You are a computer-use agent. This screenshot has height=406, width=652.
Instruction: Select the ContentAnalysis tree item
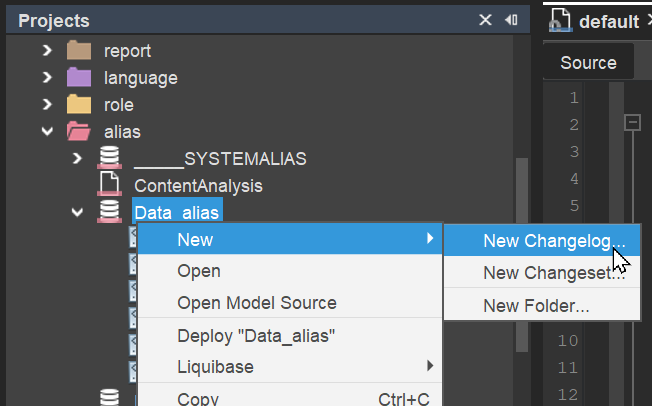click(x=198, y=186)
